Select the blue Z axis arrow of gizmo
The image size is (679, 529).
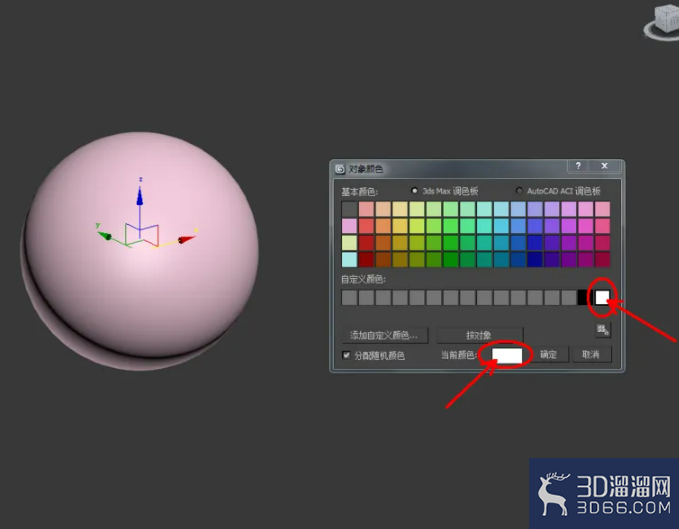(x=139, y=196)
